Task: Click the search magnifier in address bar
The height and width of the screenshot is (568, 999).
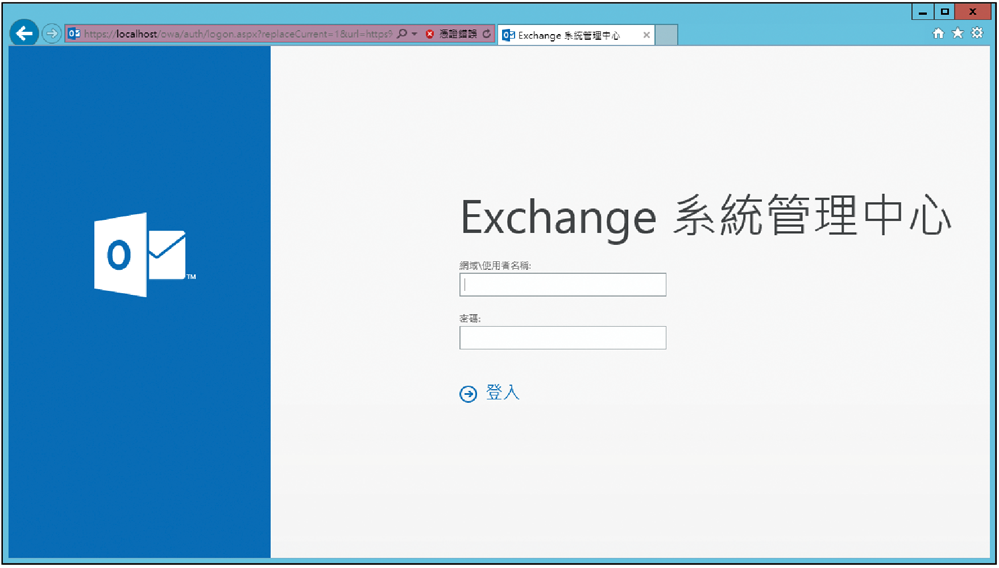Action: [x=401, y=34]
